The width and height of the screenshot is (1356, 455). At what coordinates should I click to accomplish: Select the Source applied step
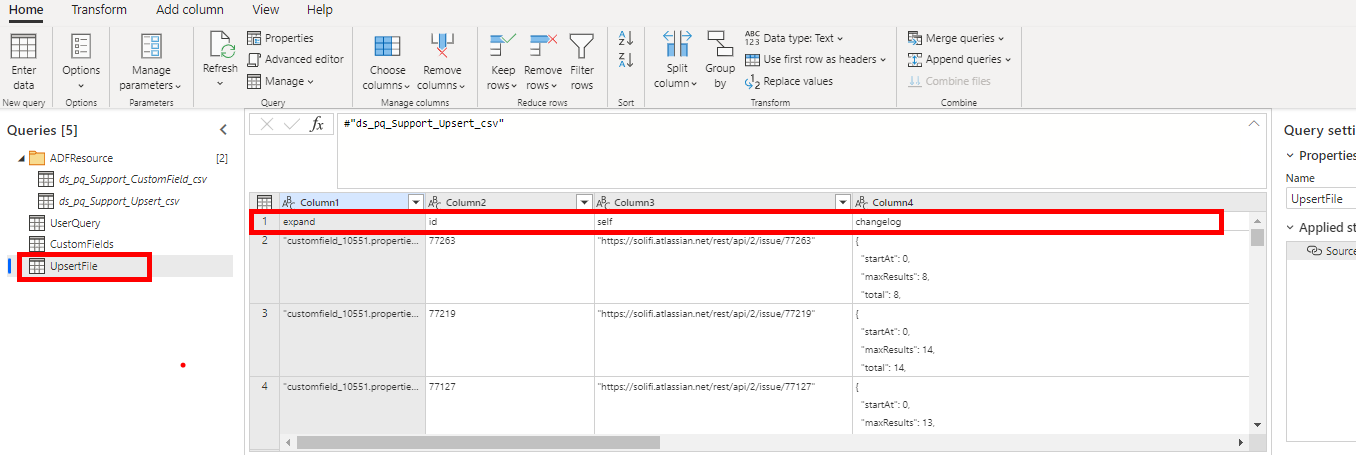(x=1331, y=251)
